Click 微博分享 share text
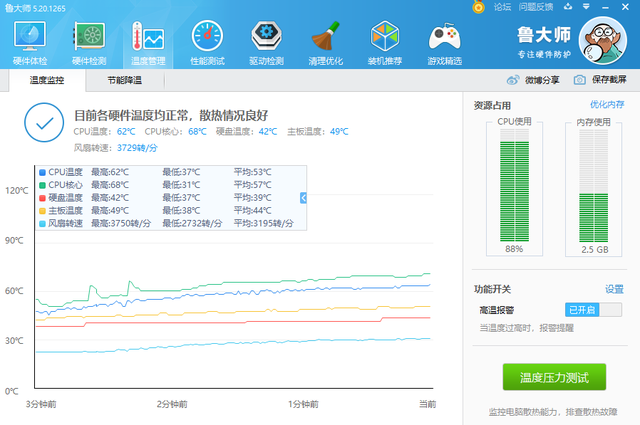Screen dimensions: 640x425 point(542,80)
